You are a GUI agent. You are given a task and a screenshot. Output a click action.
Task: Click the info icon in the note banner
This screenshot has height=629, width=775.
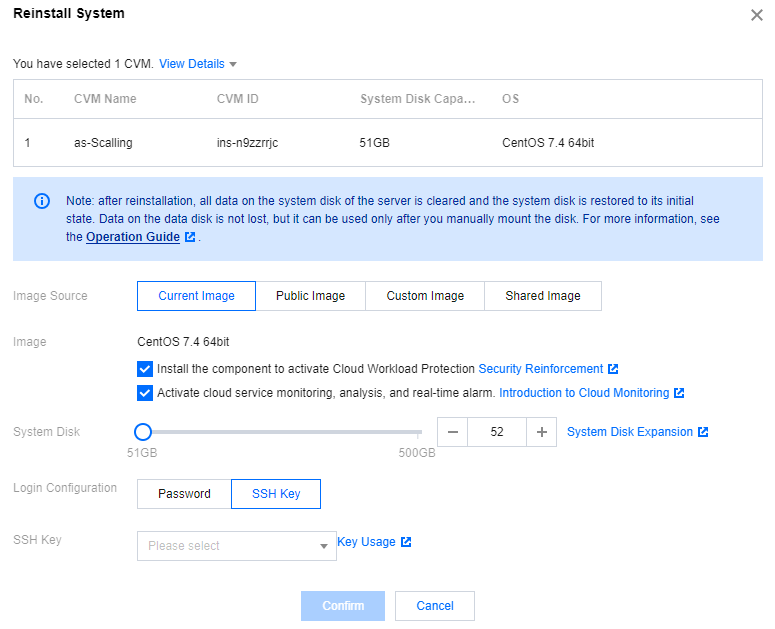click(42, 201)
